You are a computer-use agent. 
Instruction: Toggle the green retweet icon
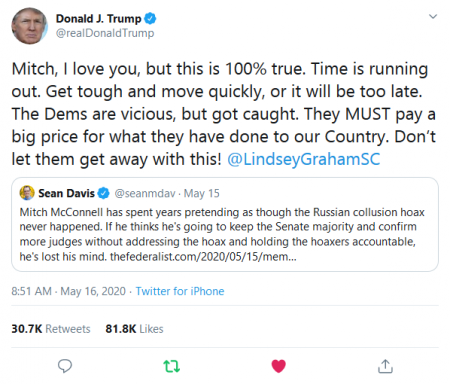coord(172,366)
